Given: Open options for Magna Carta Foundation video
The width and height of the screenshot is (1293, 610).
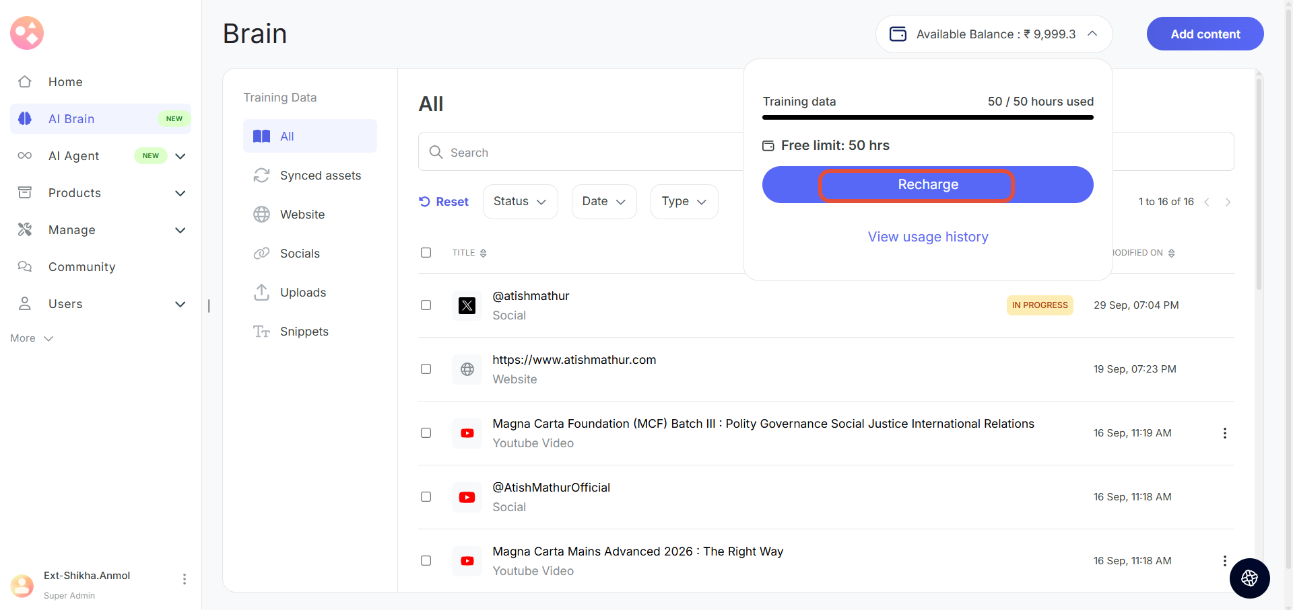Looking at the screenshot, I should (x=1224, y=433).
